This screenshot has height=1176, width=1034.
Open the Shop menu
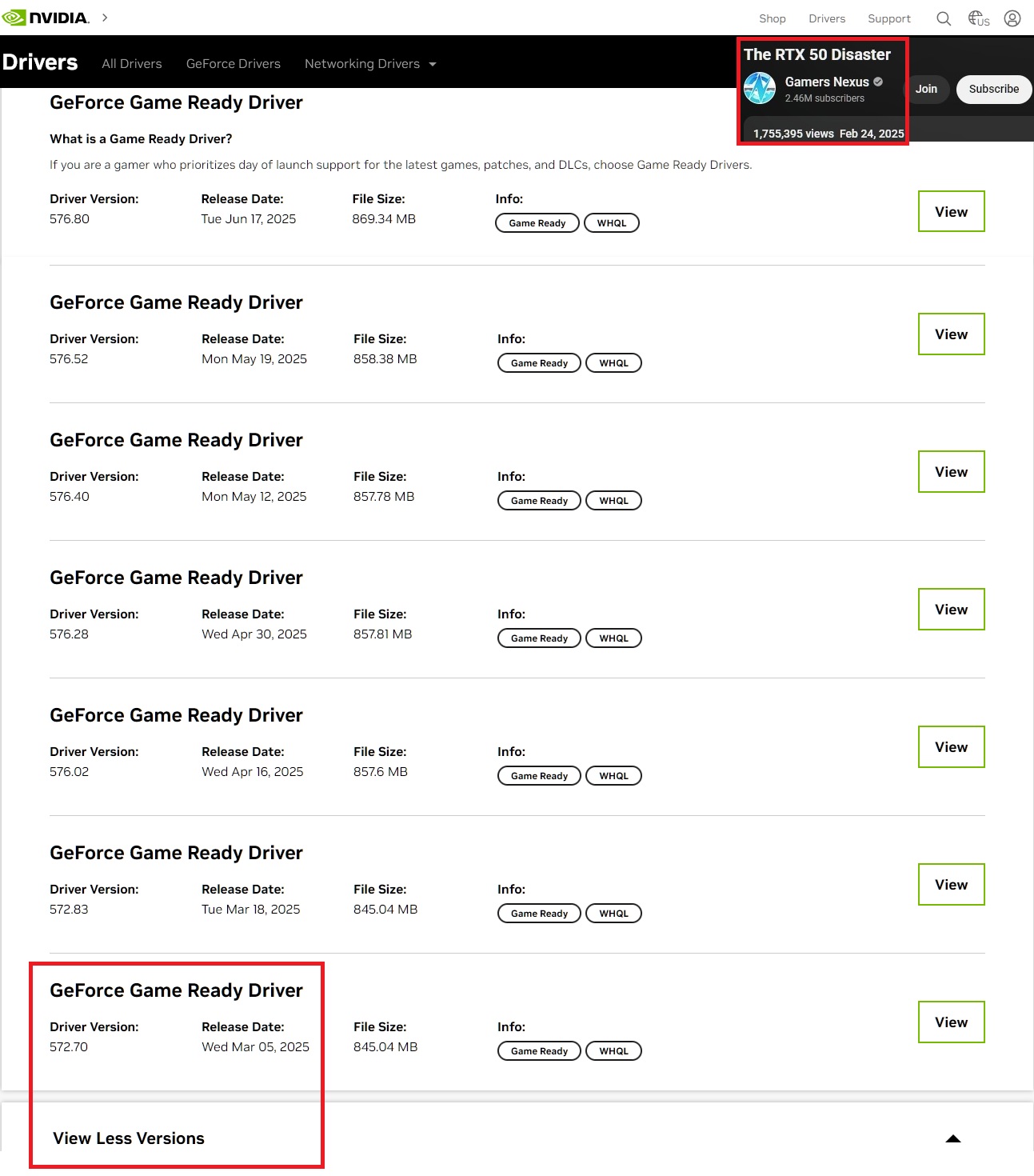(x=773, y=18)
